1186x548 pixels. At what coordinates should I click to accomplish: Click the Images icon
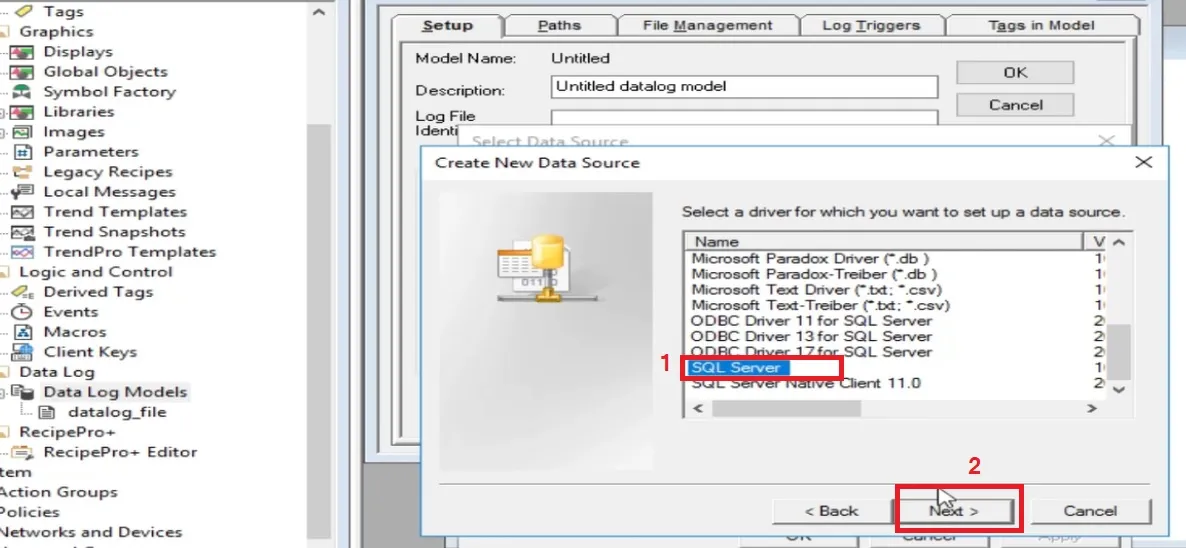click(24, 132)
